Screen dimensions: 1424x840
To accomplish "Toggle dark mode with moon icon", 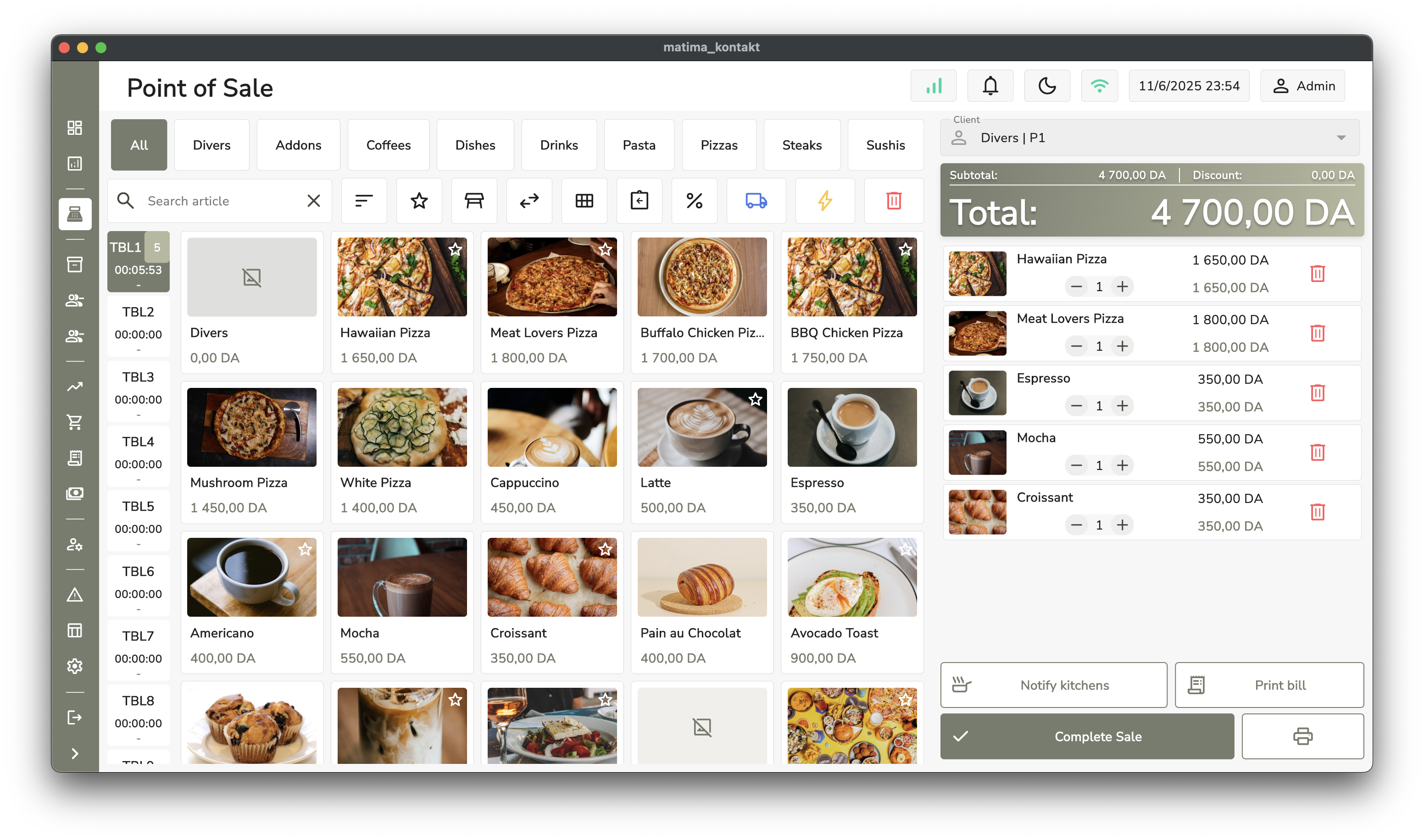I will (x=1047, y=86).
